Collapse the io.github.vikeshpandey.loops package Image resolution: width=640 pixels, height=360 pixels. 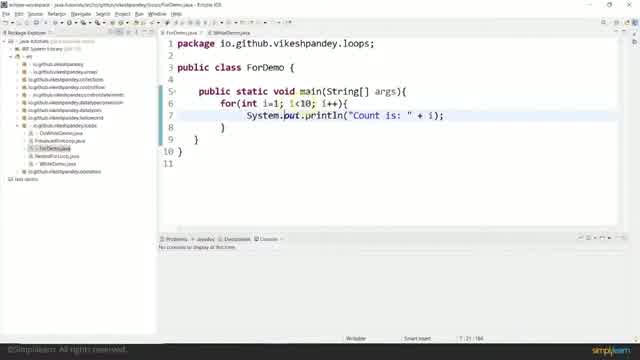click(18, 126)
